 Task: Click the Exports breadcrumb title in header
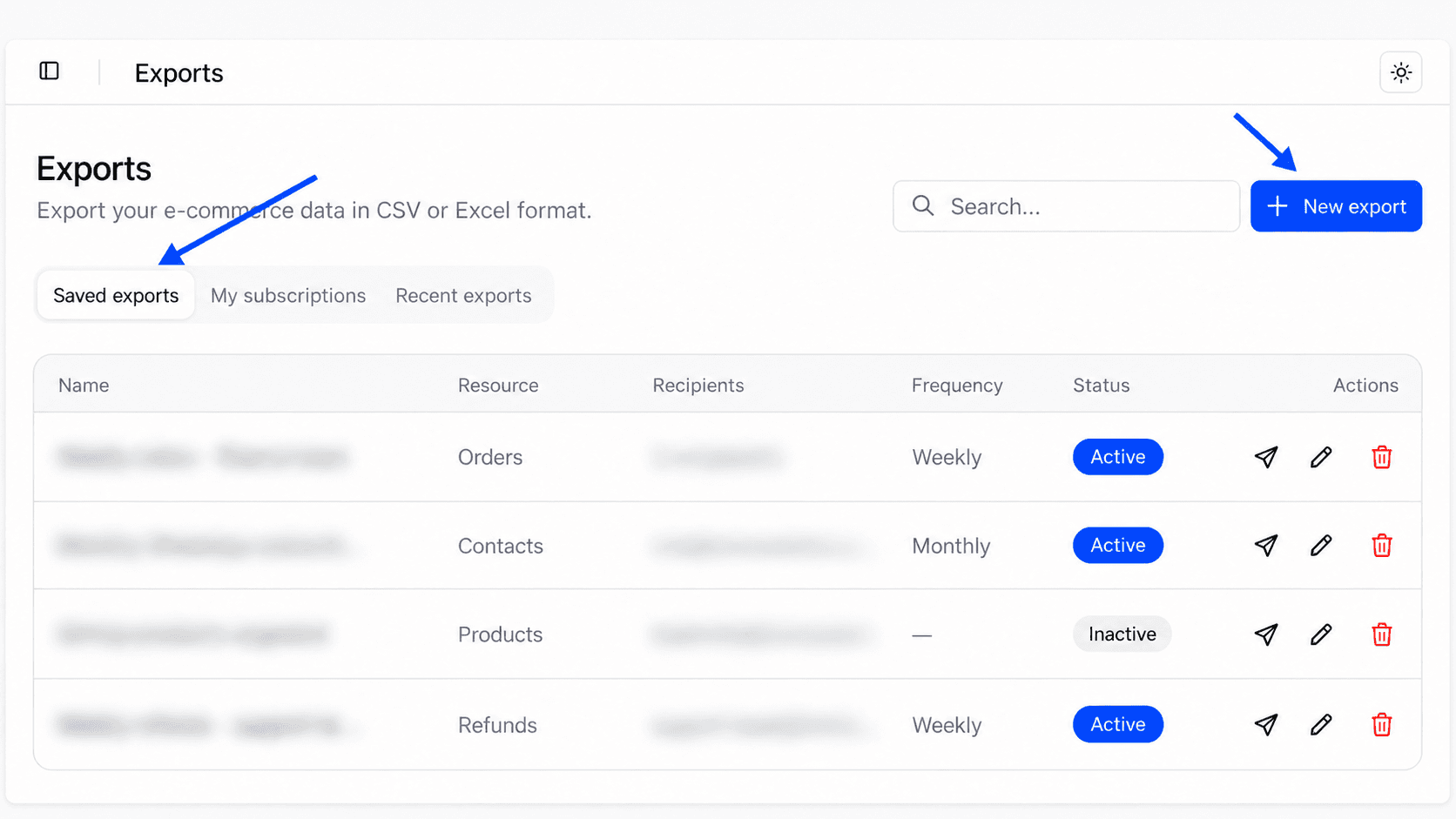(179, 73)
